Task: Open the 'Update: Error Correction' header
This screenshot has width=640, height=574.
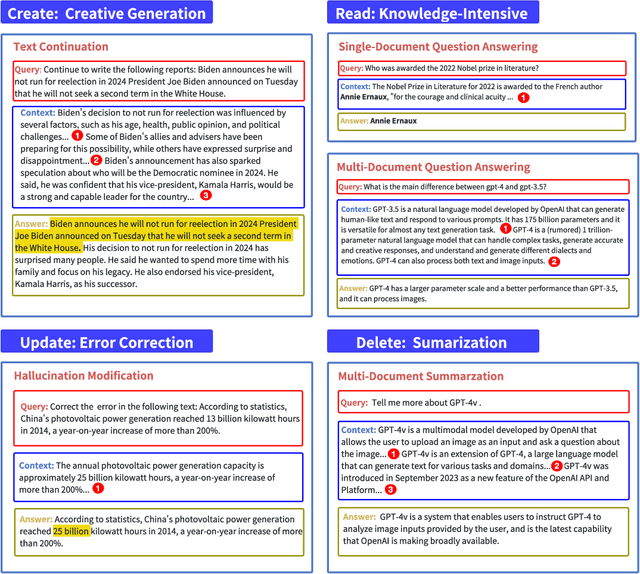Action: [x=101, y=343]
